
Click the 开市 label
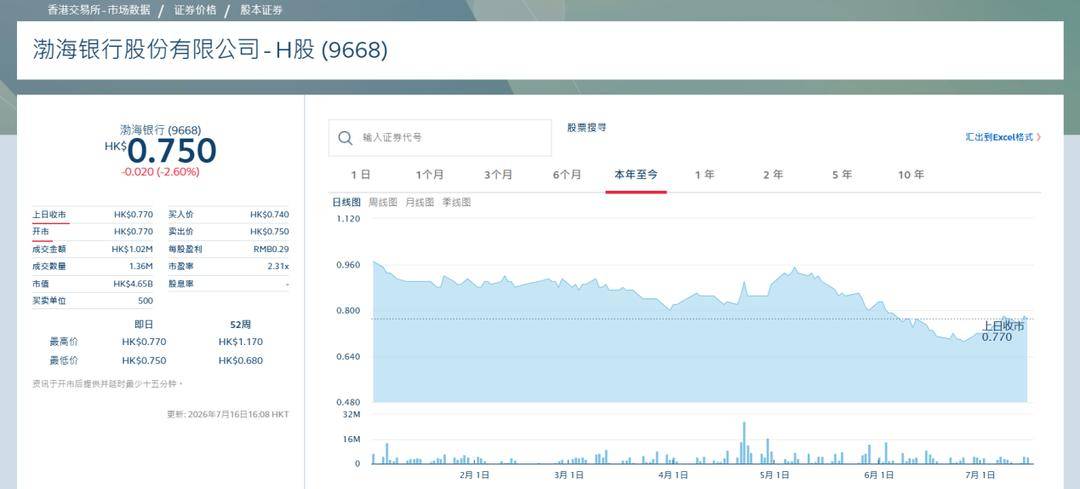click(41, 231)
